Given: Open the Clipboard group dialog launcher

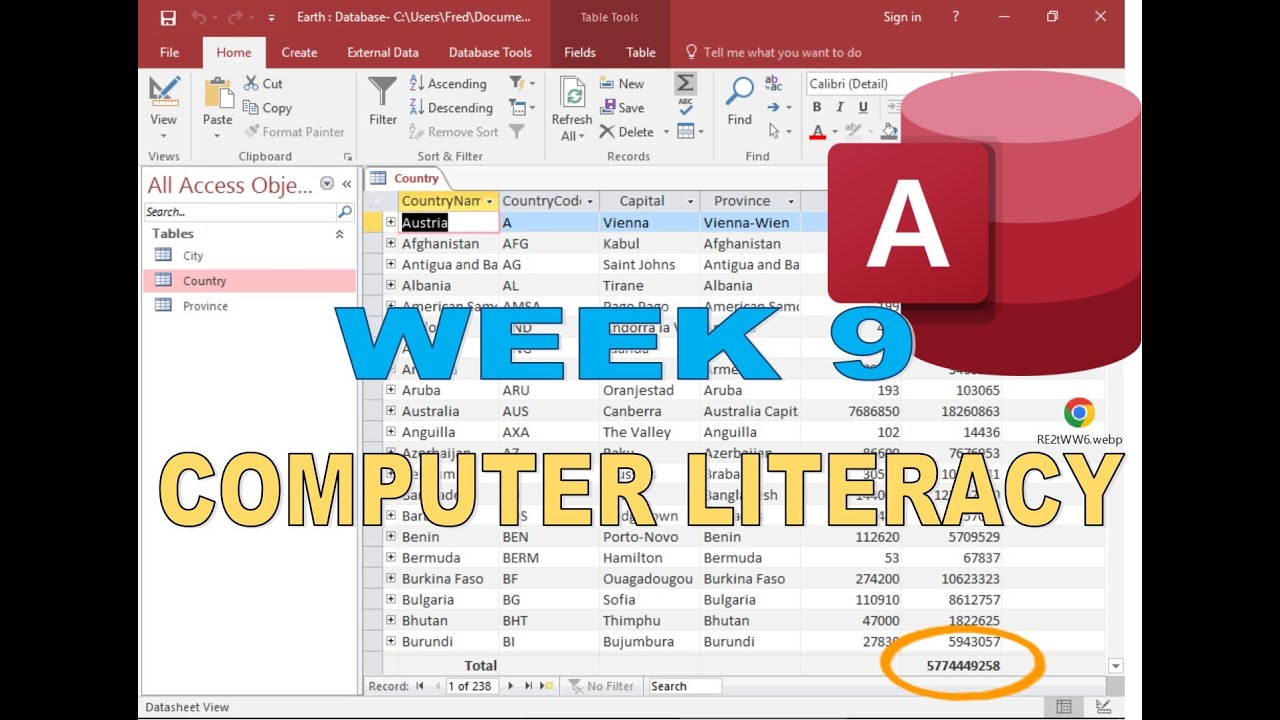Looking at the screenshot, I should 348,157.
